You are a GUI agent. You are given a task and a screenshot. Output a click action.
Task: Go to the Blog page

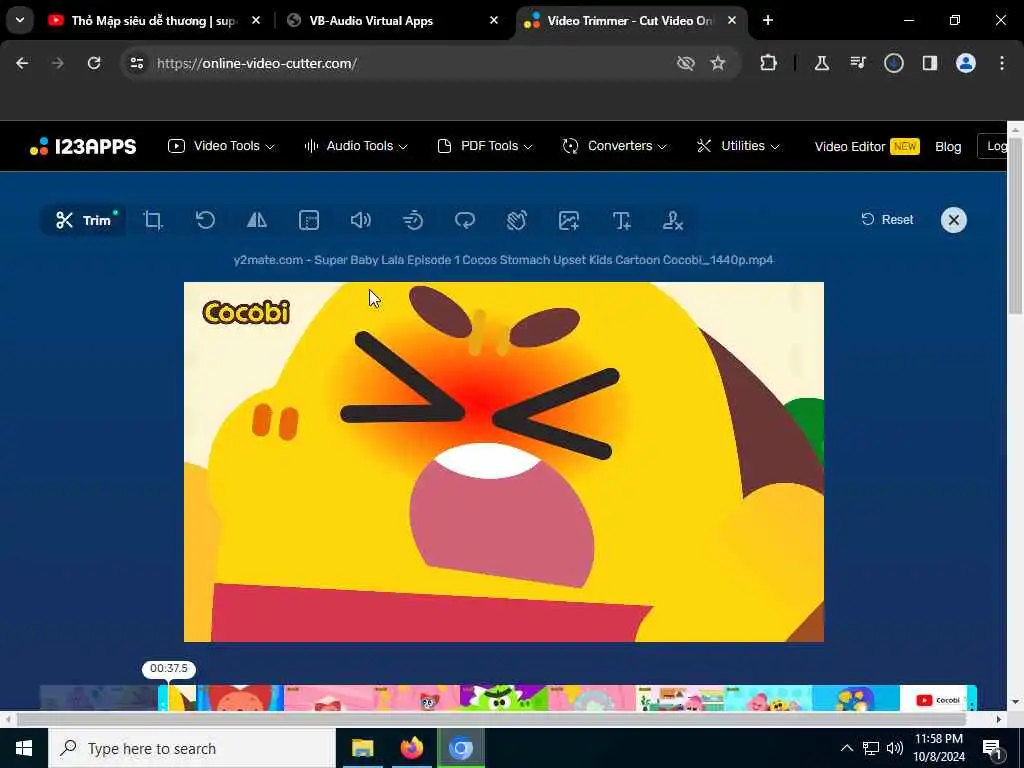948,146
